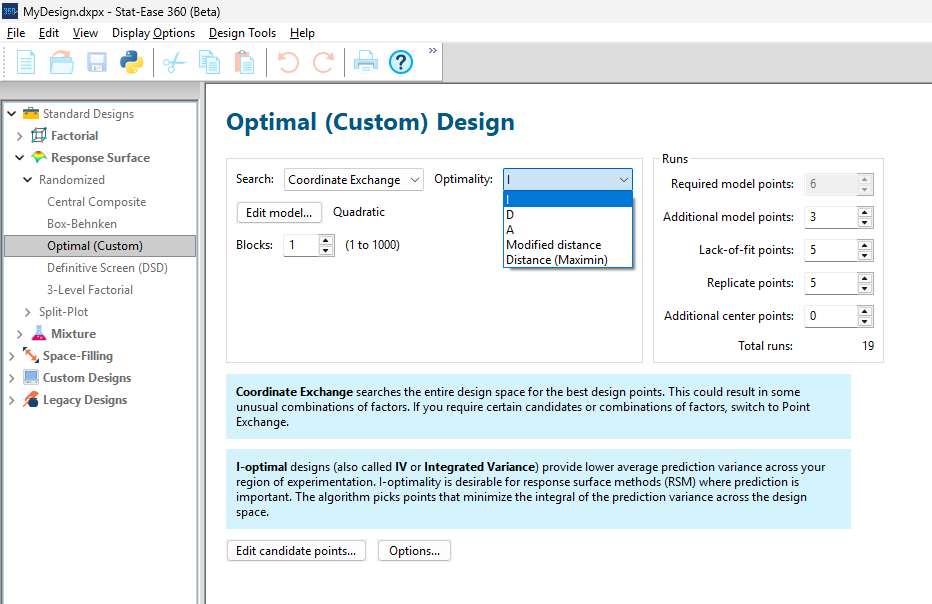Open a file using the Open folder icon
The image size is (932, 604).
pos(61,61)
